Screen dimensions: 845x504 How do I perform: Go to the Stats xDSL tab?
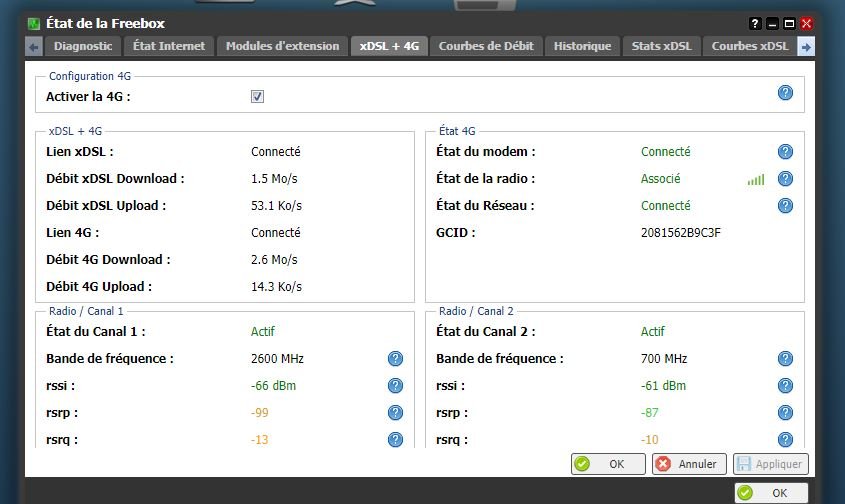coord(662,46)
